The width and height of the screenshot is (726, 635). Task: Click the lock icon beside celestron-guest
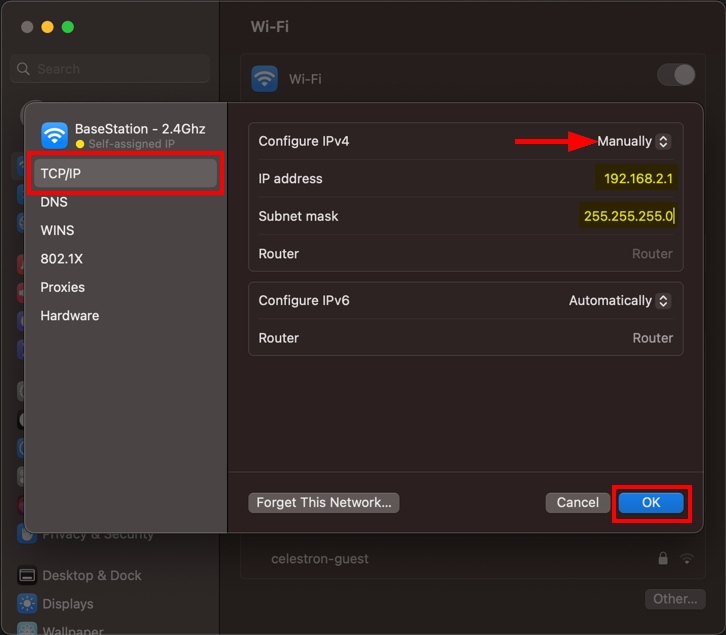(x=663, y=559)
